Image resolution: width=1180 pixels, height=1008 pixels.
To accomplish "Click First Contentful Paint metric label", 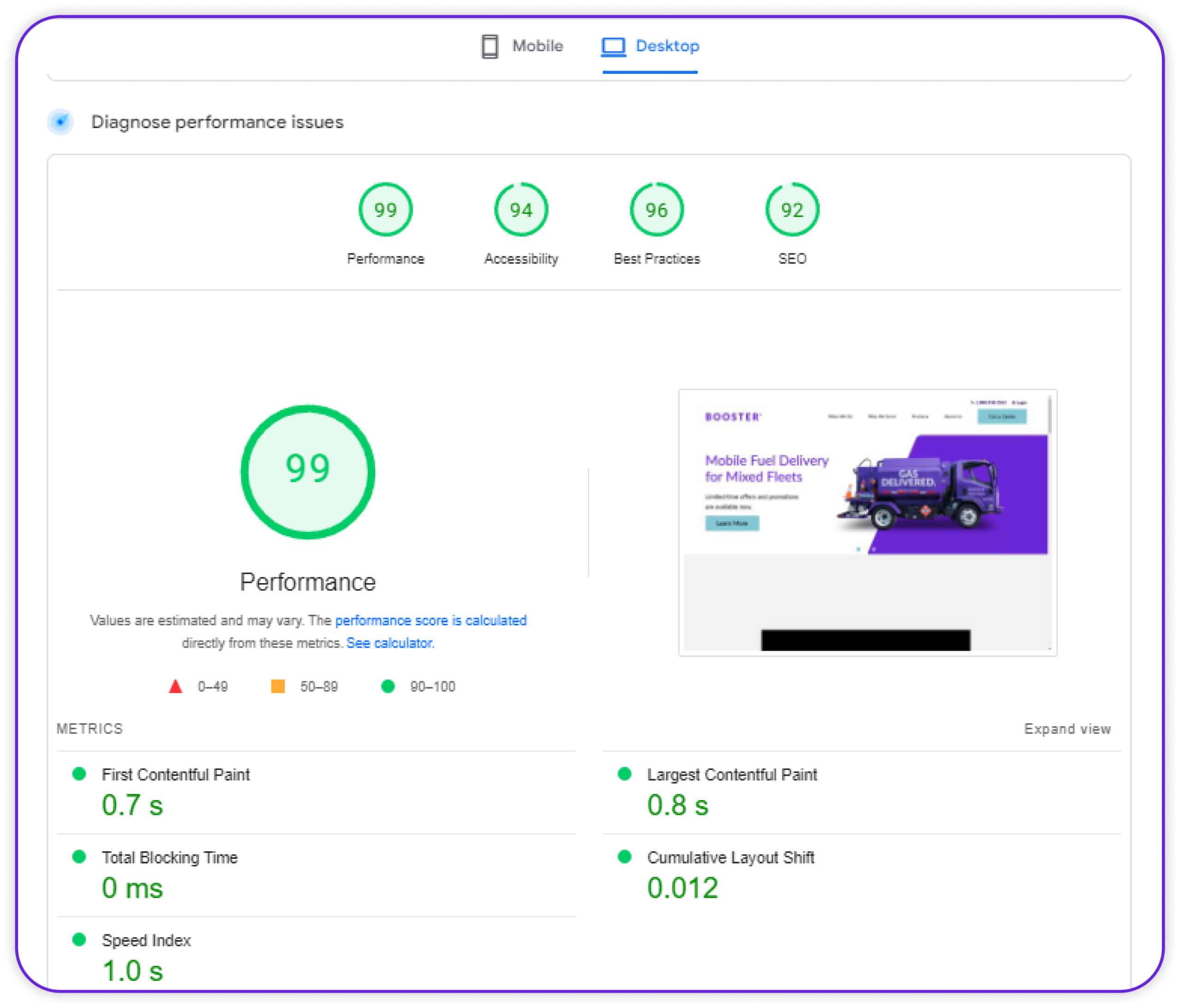I will pos(176,774).
